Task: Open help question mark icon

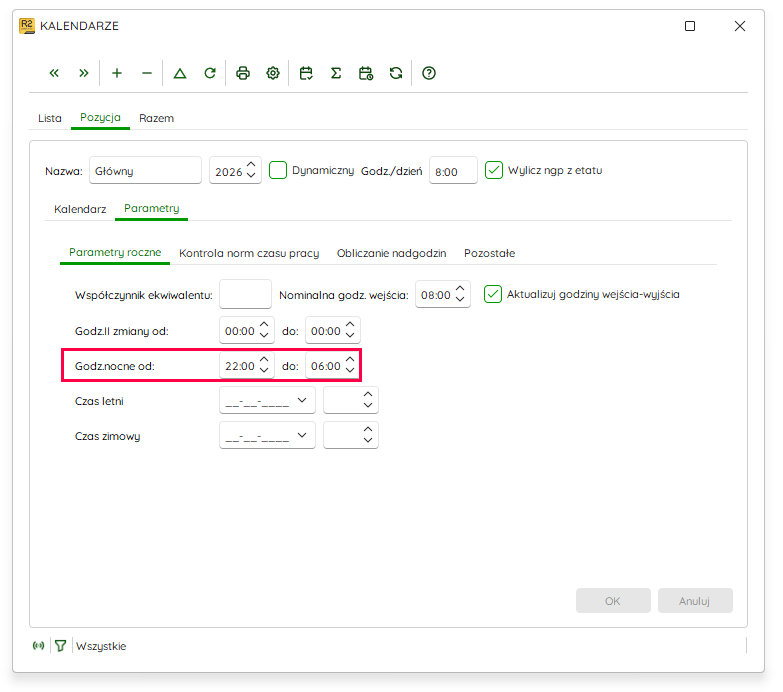Action: [429, 73]
